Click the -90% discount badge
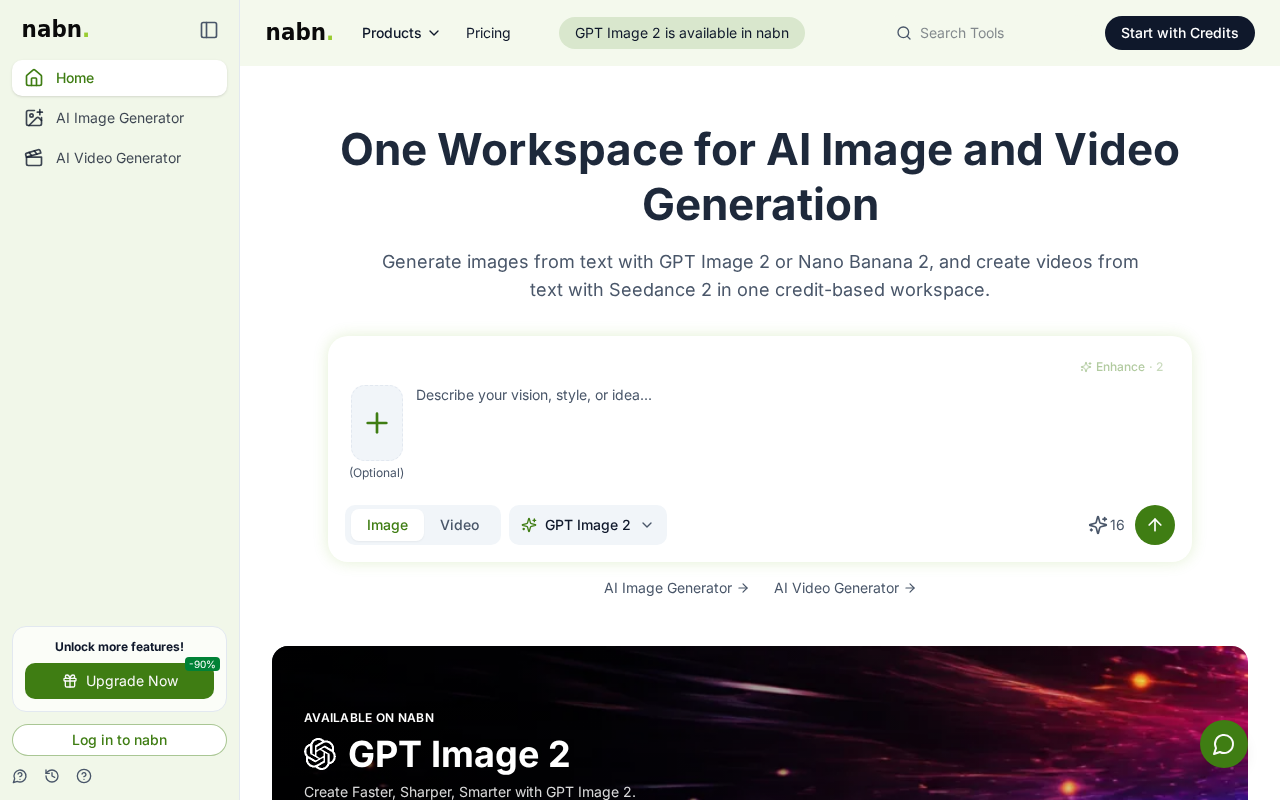Image resolution: width=1280 pixels, height=800 pixels. (x=203, y=664)
